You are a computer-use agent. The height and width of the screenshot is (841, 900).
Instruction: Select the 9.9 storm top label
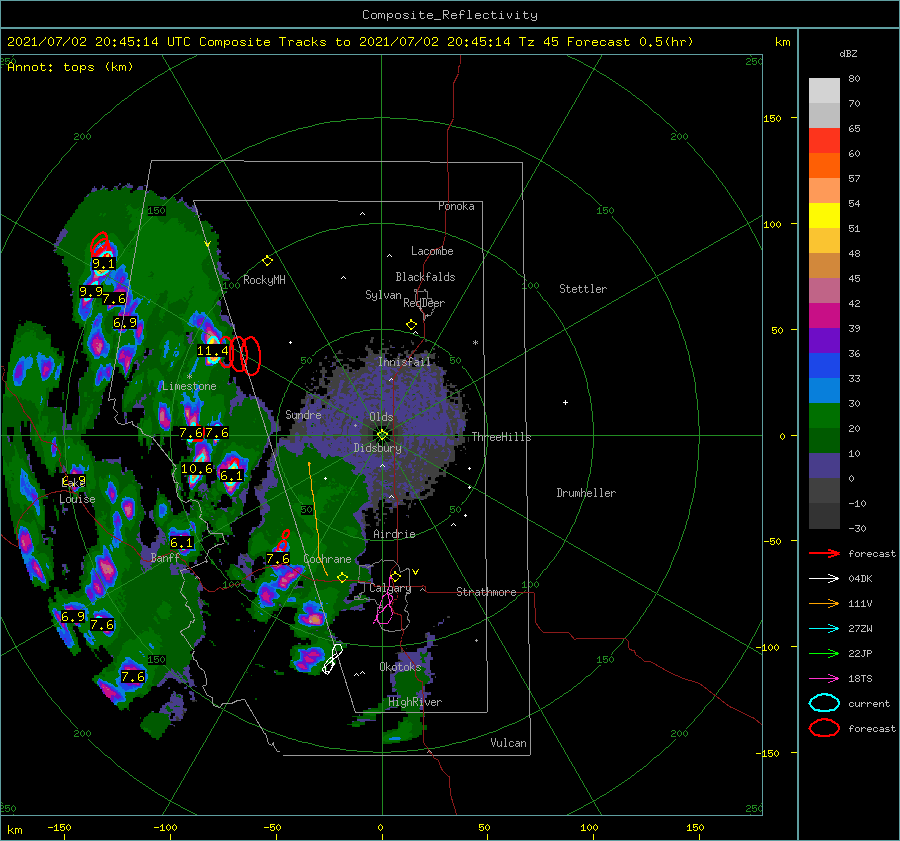point(91,292)
